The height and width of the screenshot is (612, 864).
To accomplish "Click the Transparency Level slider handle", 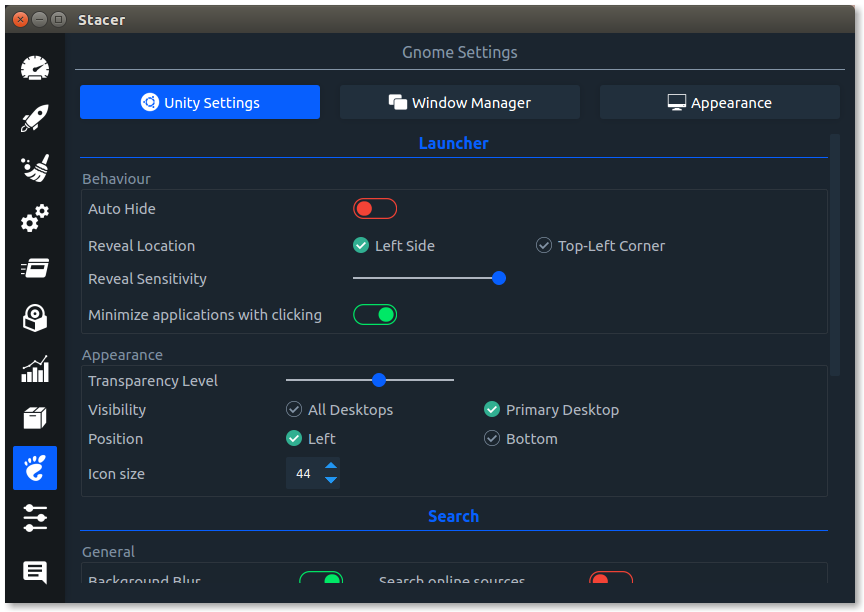I will pos(379,380).
